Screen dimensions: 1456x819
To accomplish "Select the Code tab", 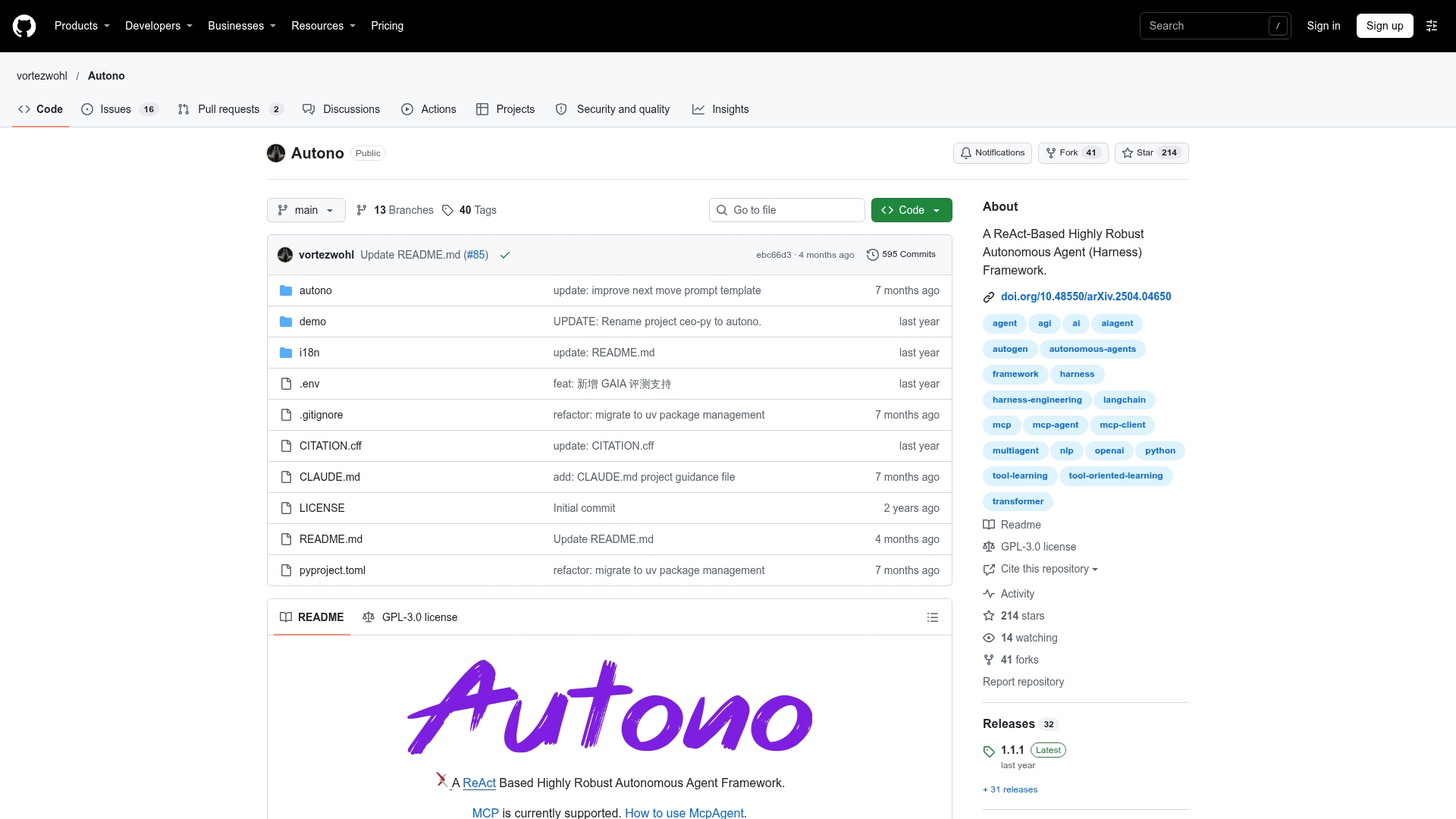I will [41, 109].
